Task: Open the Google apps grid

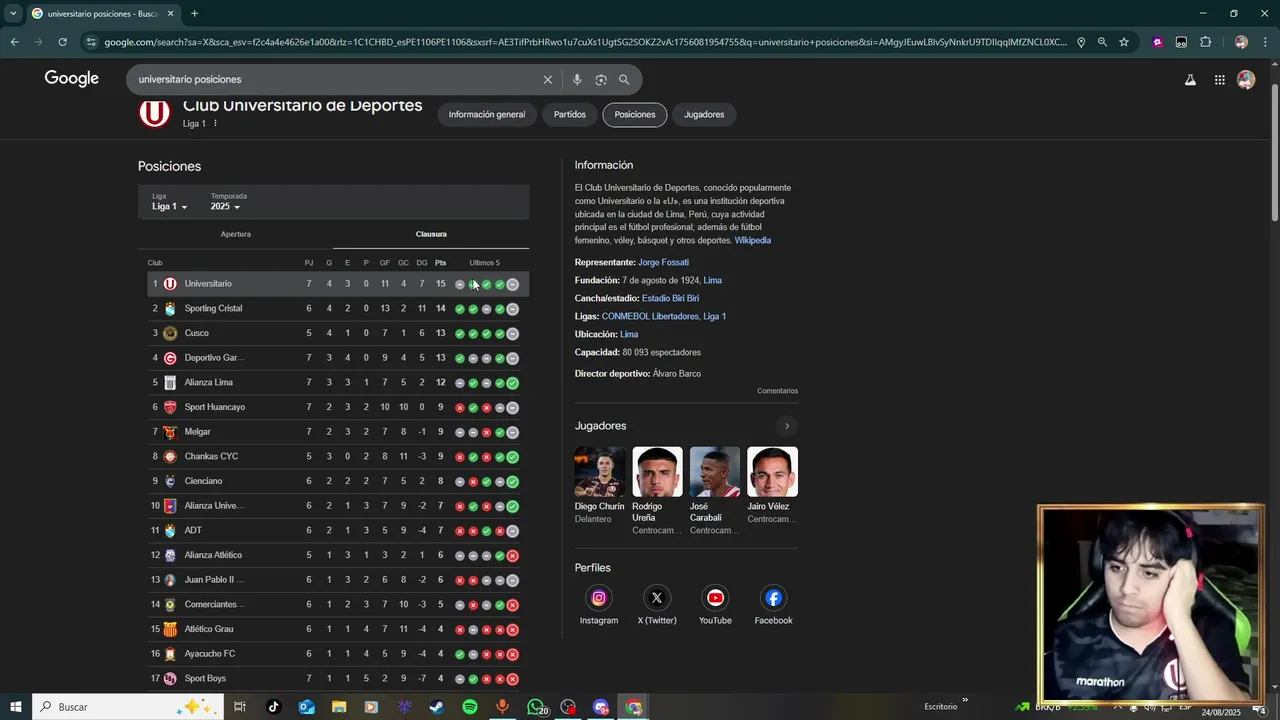Action: tap(1220, 80)
